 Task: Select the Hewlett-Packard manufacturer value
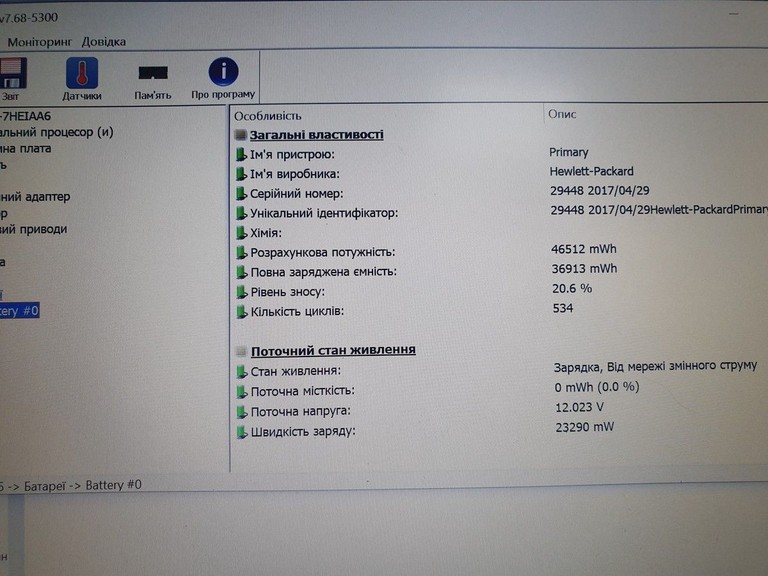click(x=591, y=171)
